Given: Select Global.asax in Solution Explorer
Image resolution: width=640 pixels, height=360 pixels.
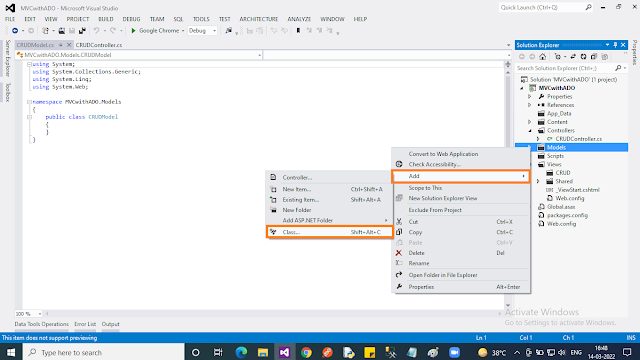Looking at the screenshot, I should point(561,207).
